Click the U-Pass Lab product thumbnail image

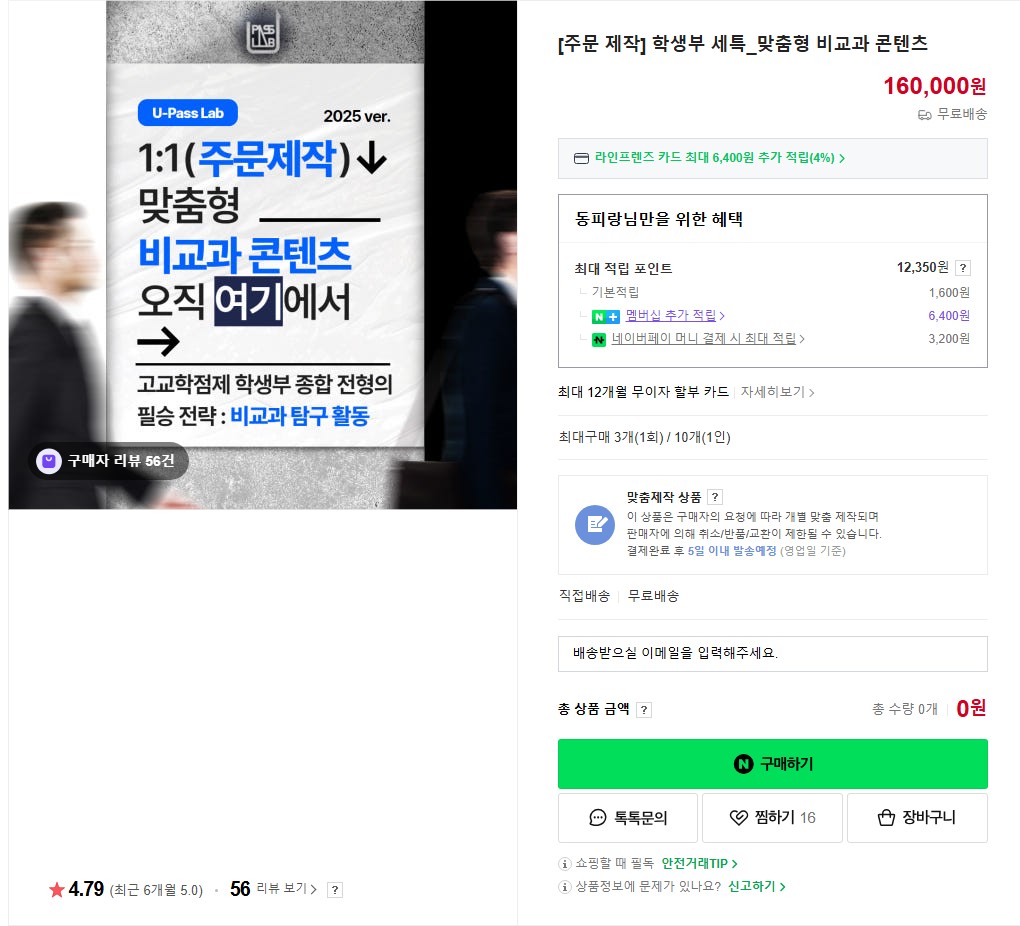[x=263, y=254]
